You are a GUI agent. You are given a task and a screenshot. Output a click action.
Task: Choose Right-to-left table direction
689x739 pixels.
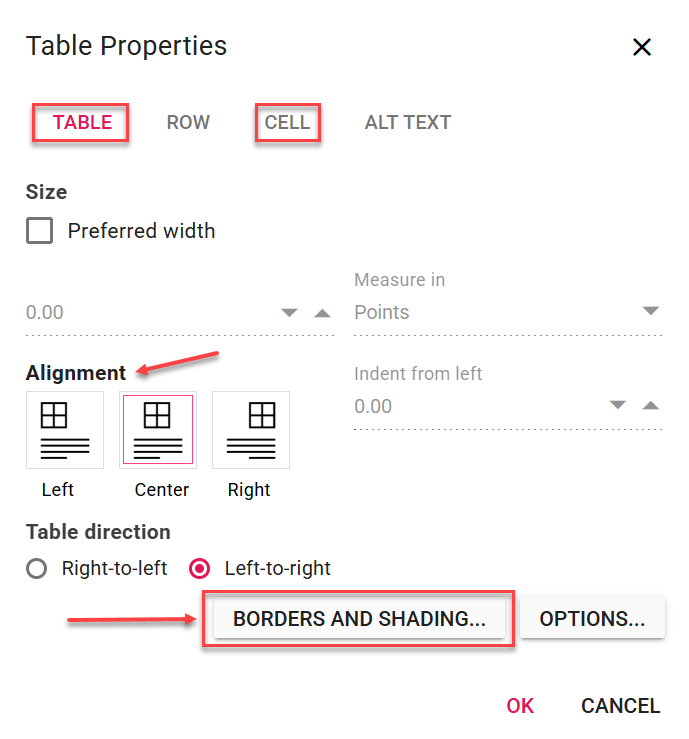[x=37, y=569]
